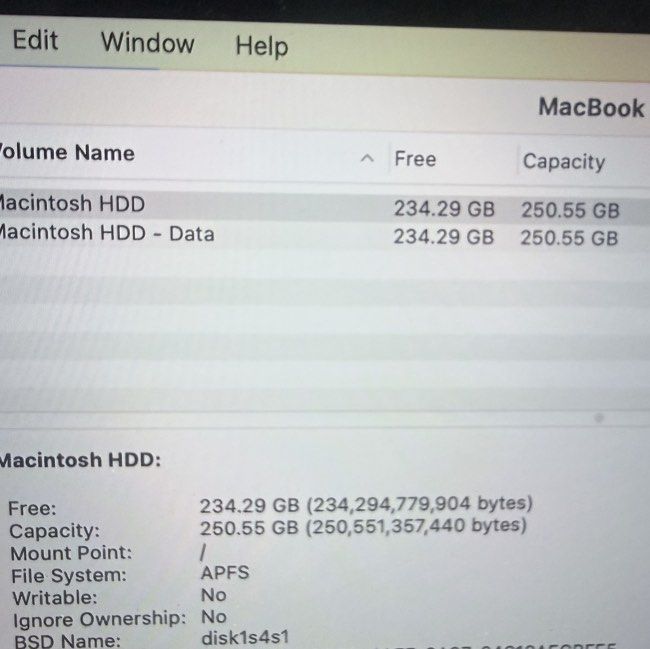Sort by Capacity column header

click(564, 162)
